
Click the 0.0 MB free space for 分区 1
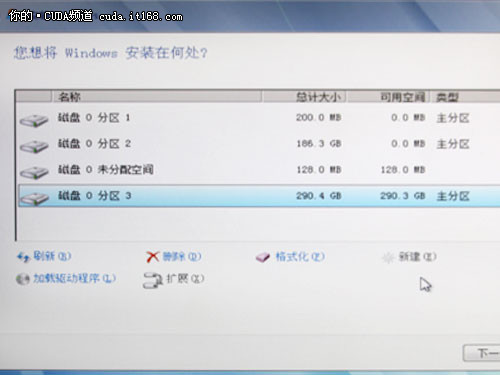click(408, 117)
